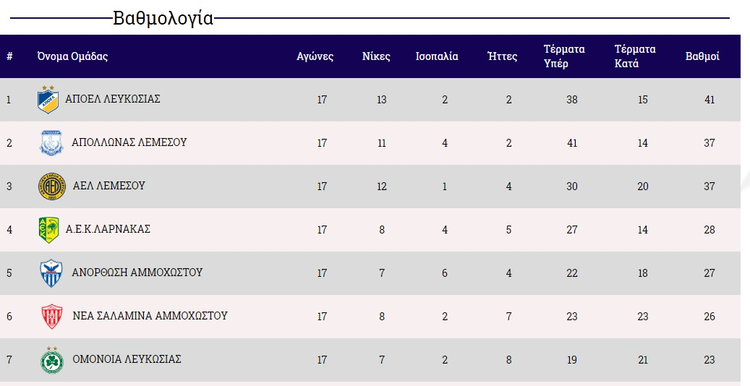
Task: Open the ΑΝΟΡΘΩΣΗ ΑΜΜΟΧΩΣΤΟΥ team emblem
Action: pyautogui.click(x=51, y=273)
